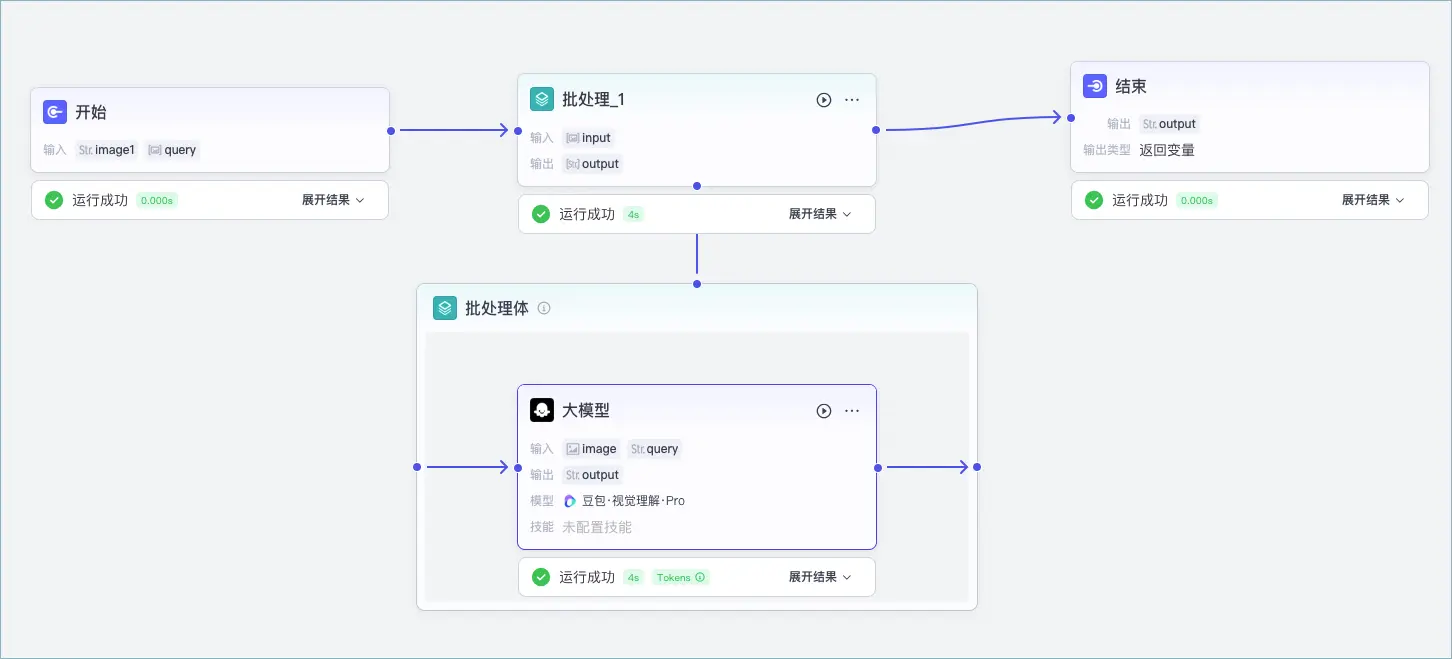The height and width of the screenshot is (659, 1452).
Task: Open the 批处理_1 node more options menu
Action: pyautogui.click(x=852, y=100)
